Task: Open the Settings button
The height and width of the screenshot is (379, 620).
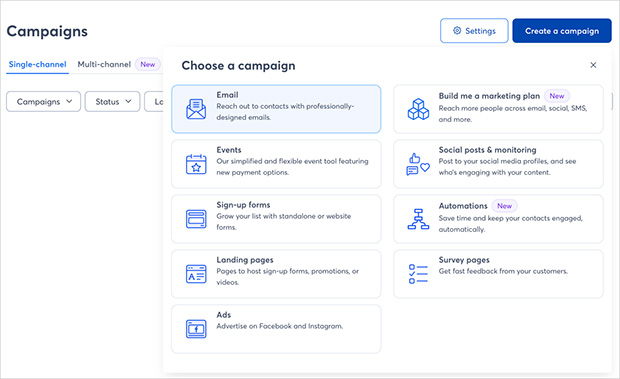Action: pyautogui.click(x=474, y=30)
